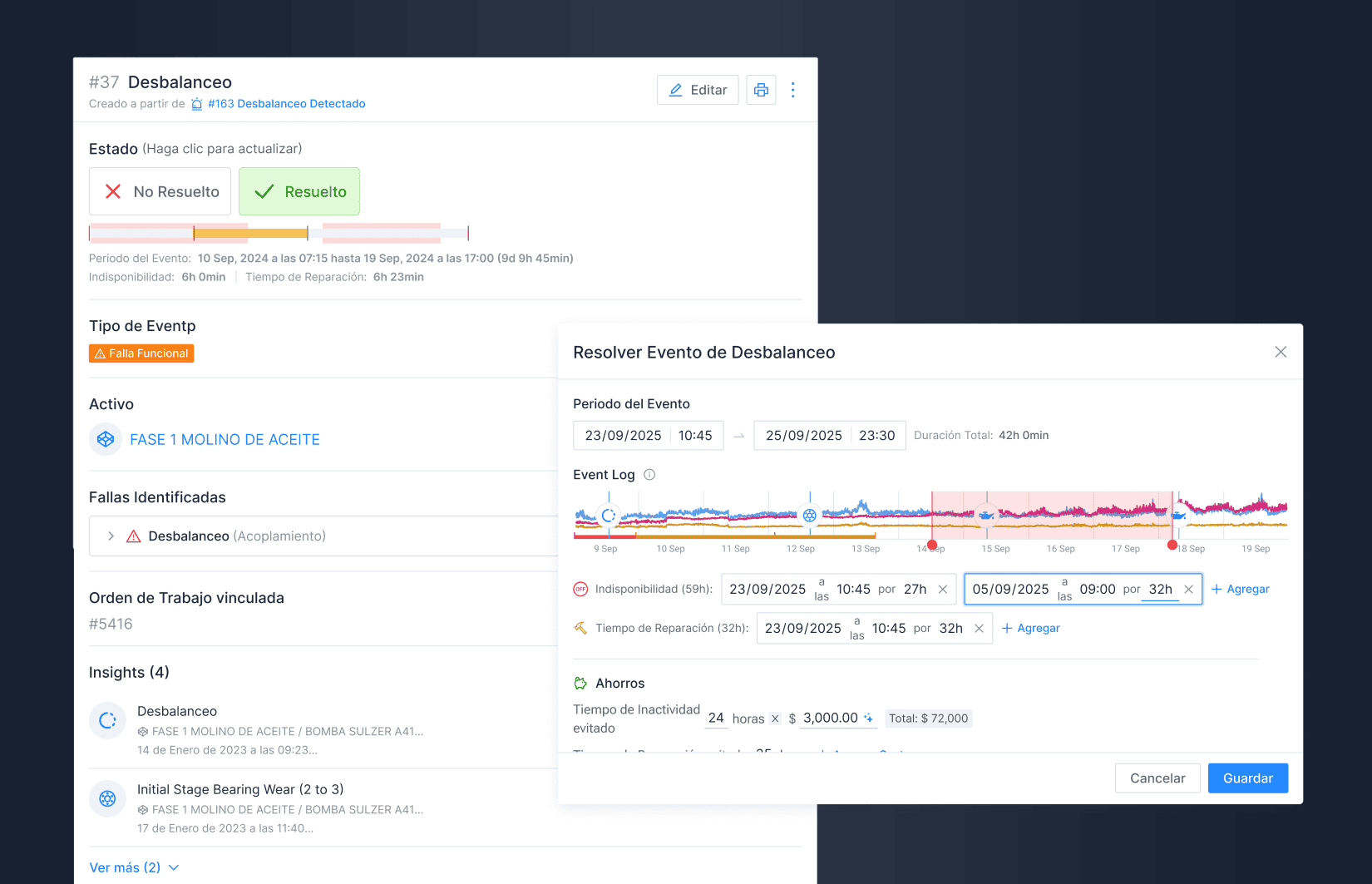Screen dimensions: 1372x884
Task: Click the FASE 1 MOLINO asset icon
Action: (106, 439)
